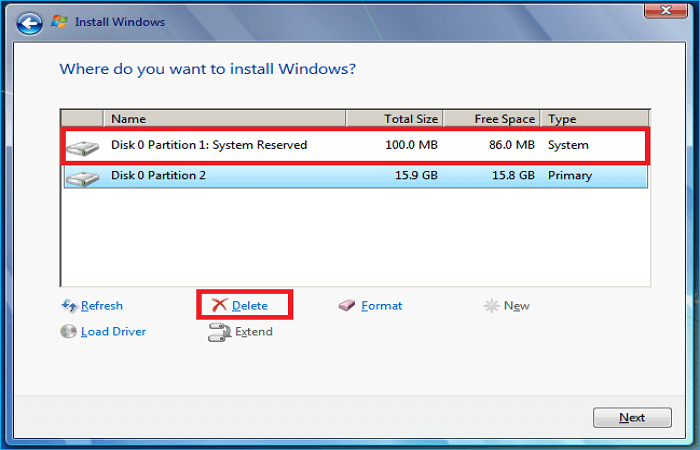Click the Refresh icon
Screen dimensions: 700x450
(x=69, y=306)
